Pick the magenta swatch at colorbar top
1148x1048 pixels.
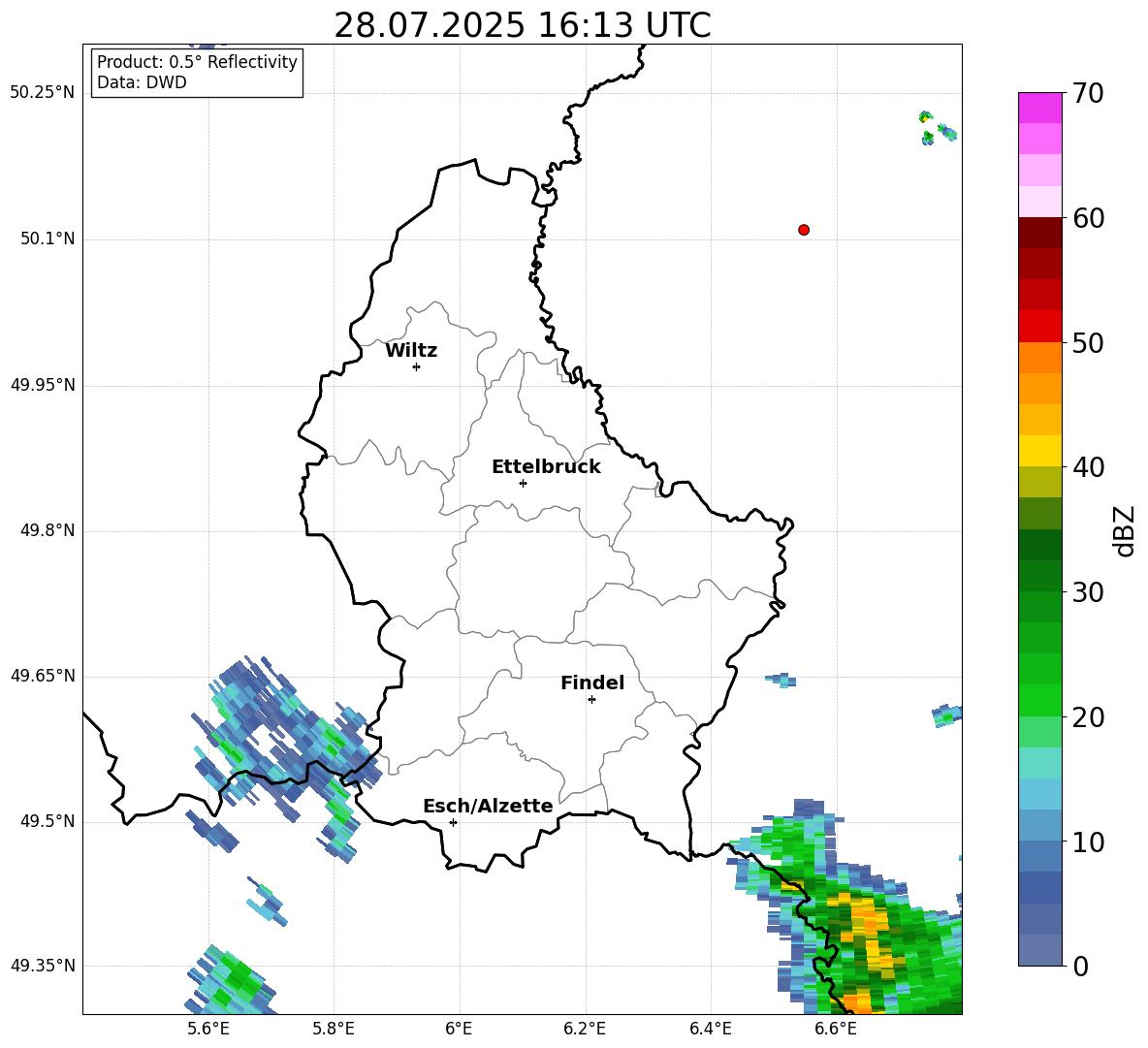1040,108
